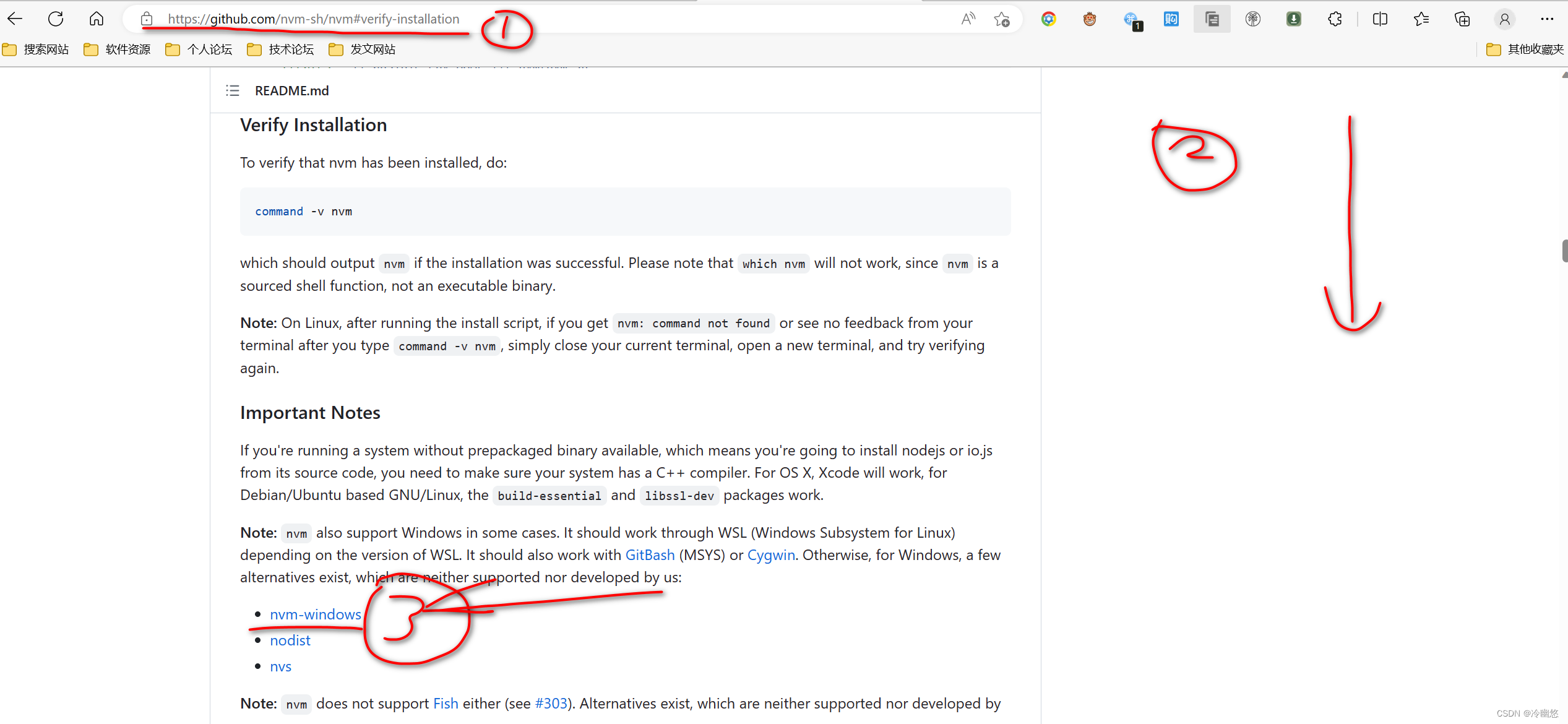Open the 其他收藏夹 bookmarks folder
Screen dimensions: 1568x724
click(1525, 50)
